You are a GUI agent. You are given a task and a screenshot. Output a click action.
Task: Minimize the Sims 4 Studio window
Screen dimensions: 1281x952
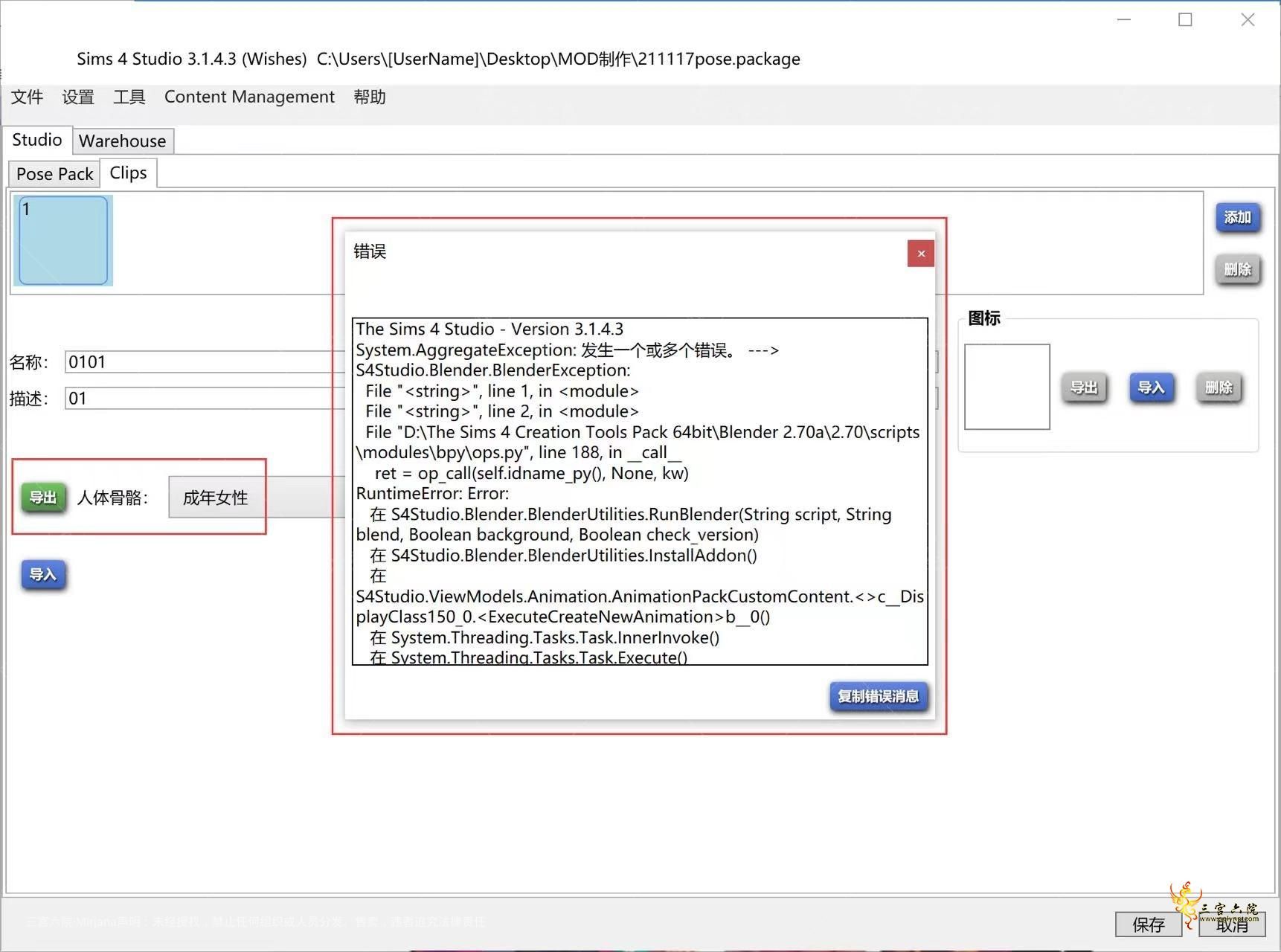[1124, 20]
